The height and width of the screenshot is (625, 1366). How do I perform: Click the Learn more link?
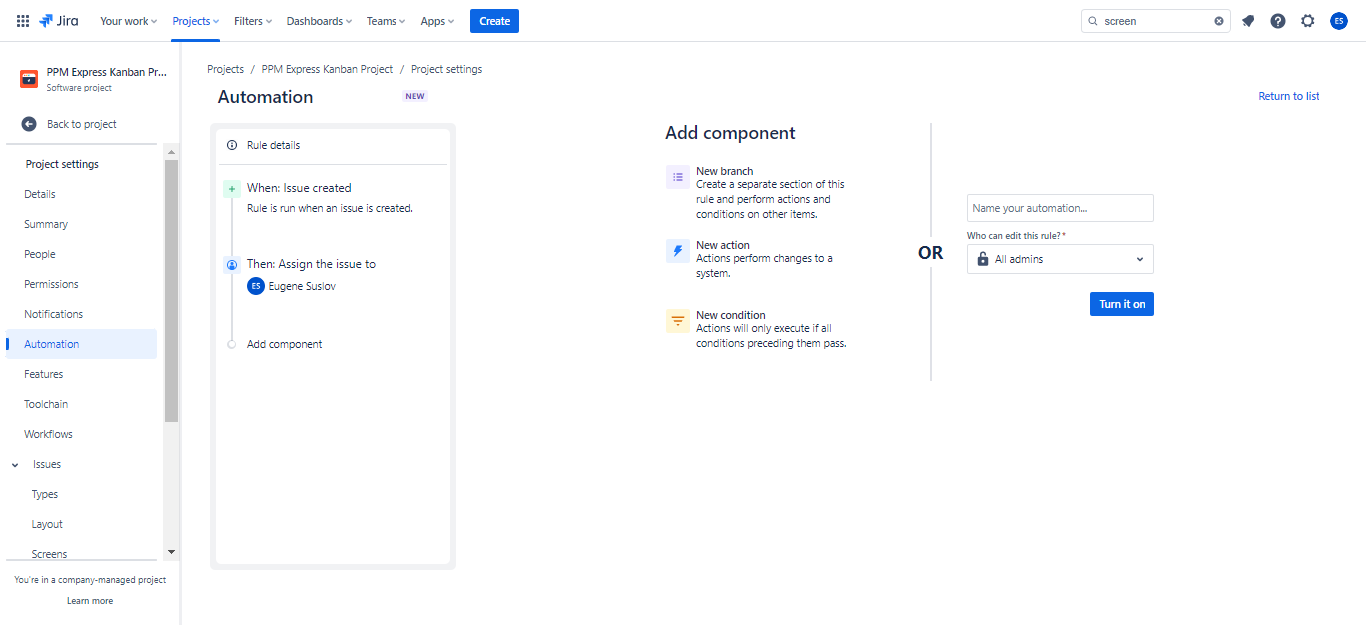[x=90, y=601]
